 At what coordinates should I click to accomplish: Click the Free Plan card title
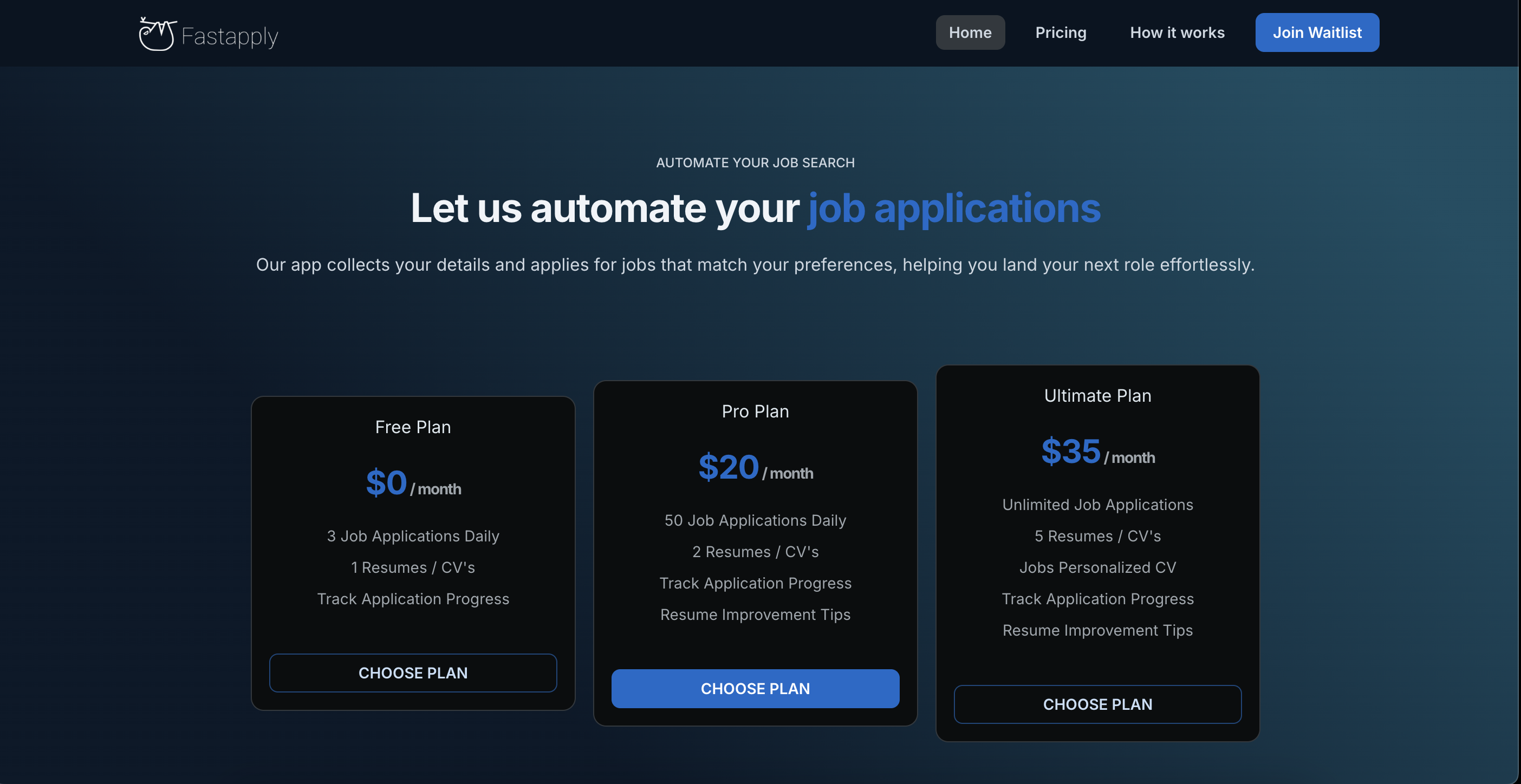click(413, 427)
